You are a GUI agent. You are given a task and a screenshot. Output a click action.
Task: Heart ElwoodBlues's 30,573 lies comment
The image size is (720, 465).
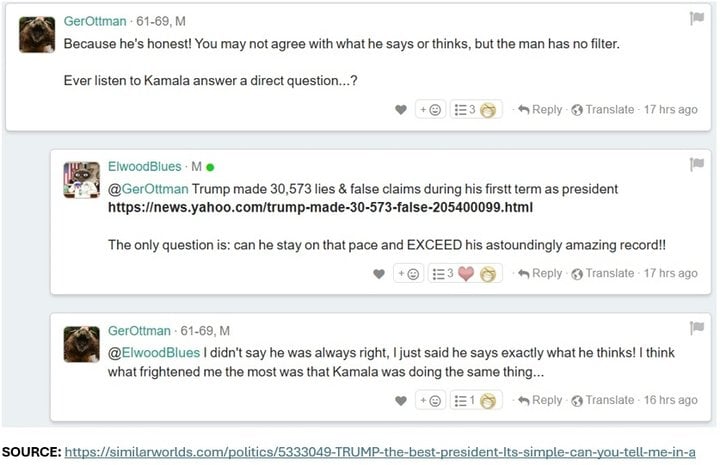point(379,274)
